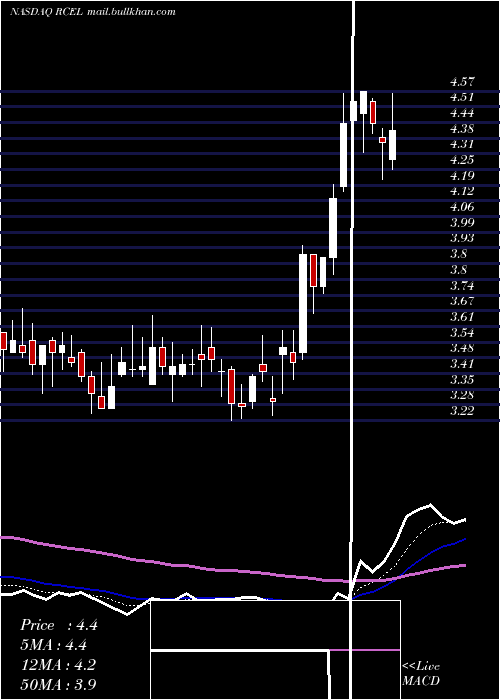Click the <<Live MACD label

(421, 673)
